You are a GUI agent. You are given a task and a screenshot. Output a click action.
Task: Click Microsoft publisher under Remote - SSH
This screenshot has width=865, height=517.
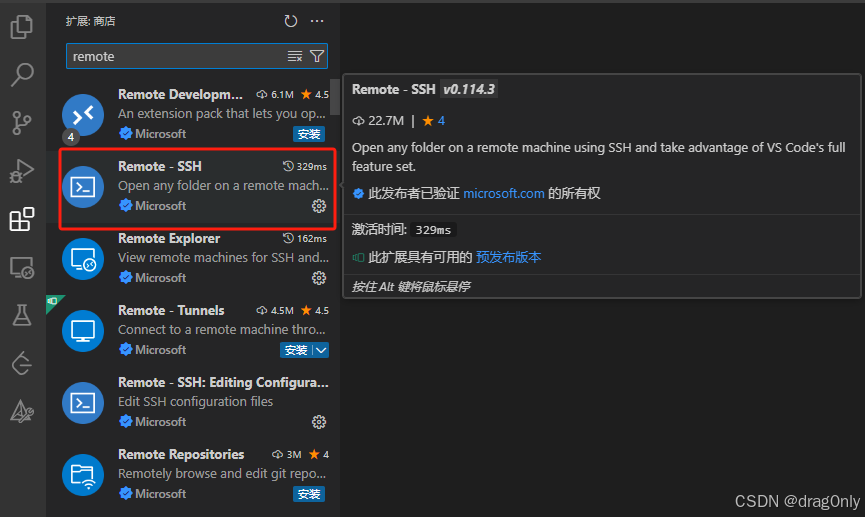point(161,206)
